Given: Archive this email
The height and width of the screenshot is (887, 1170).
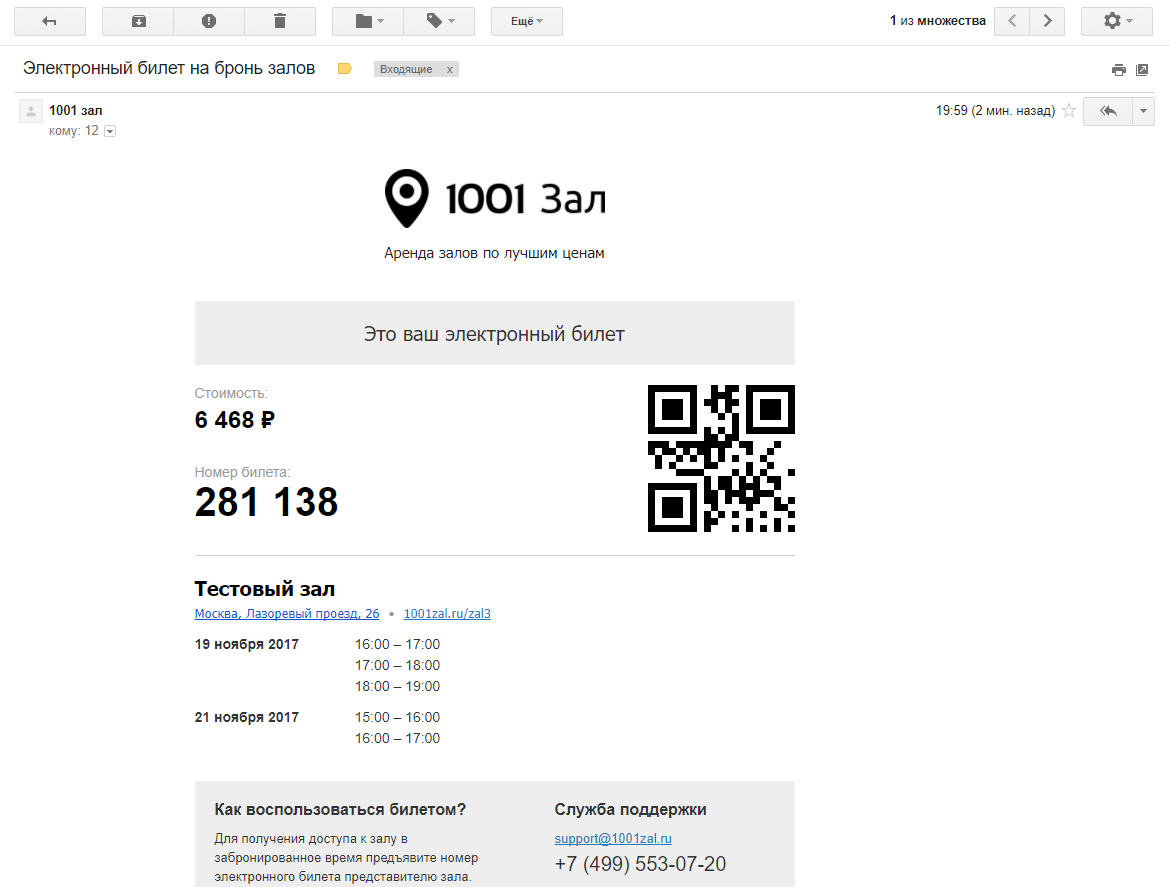Looking at the screenshot, I should tap(138, 21).
